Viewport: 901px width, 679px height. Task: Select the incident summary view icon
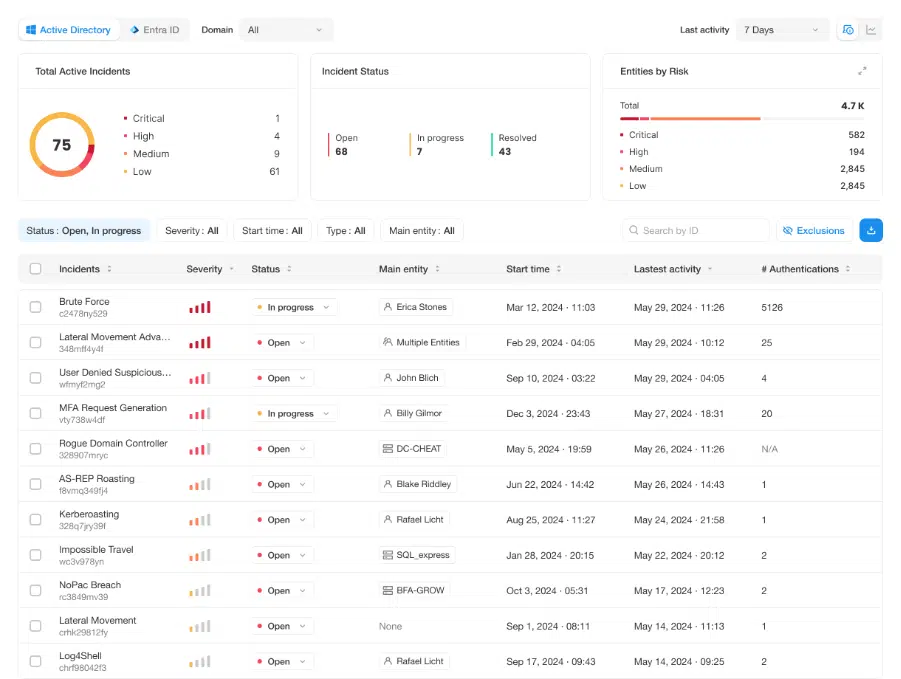(848, 30)
